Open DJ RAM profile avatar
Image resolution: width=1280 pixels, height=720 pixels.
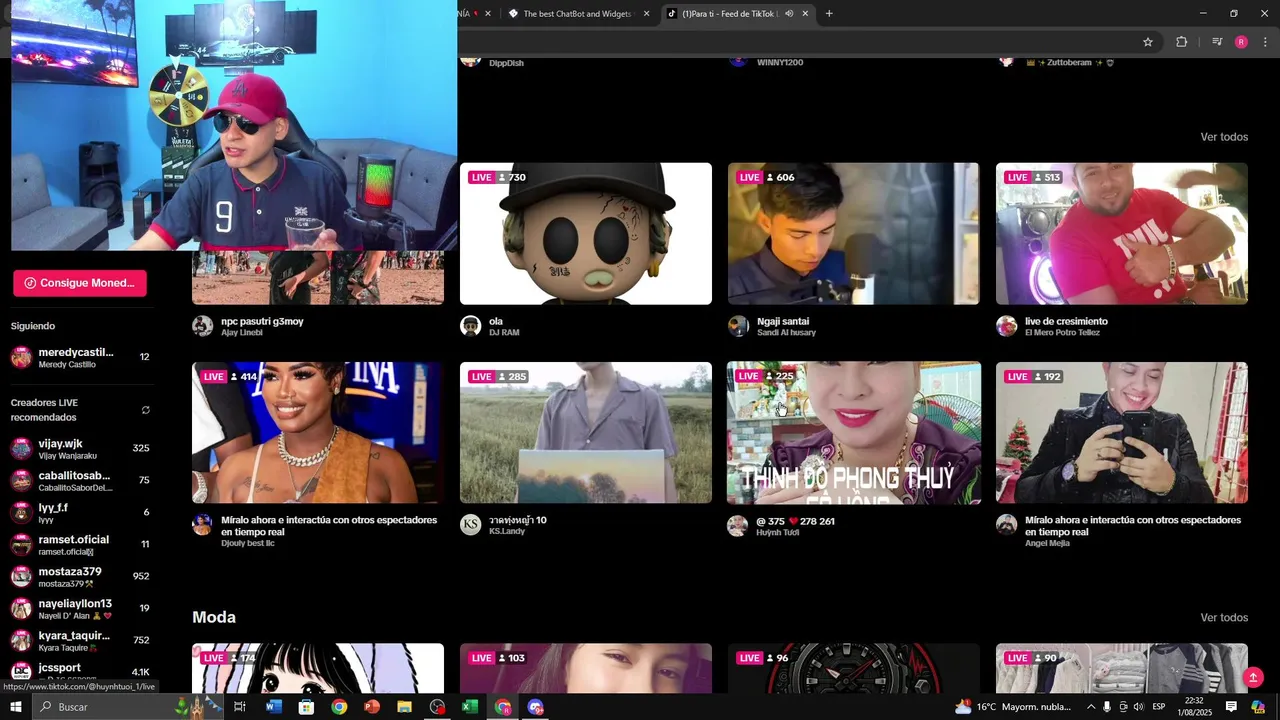pos(471,326)
